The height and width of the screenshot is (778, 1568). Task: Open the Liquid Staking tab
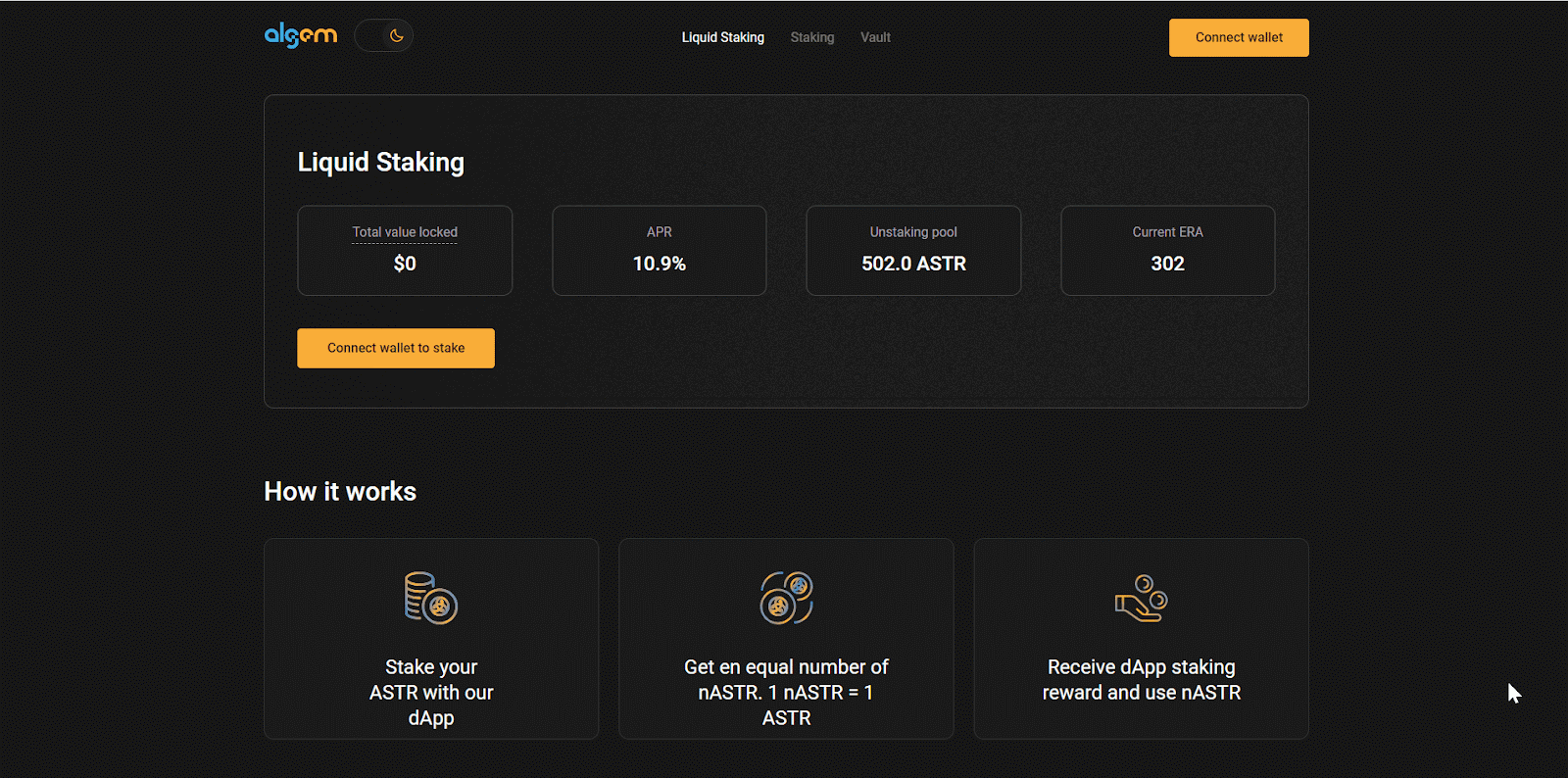(x=723, y=37)
